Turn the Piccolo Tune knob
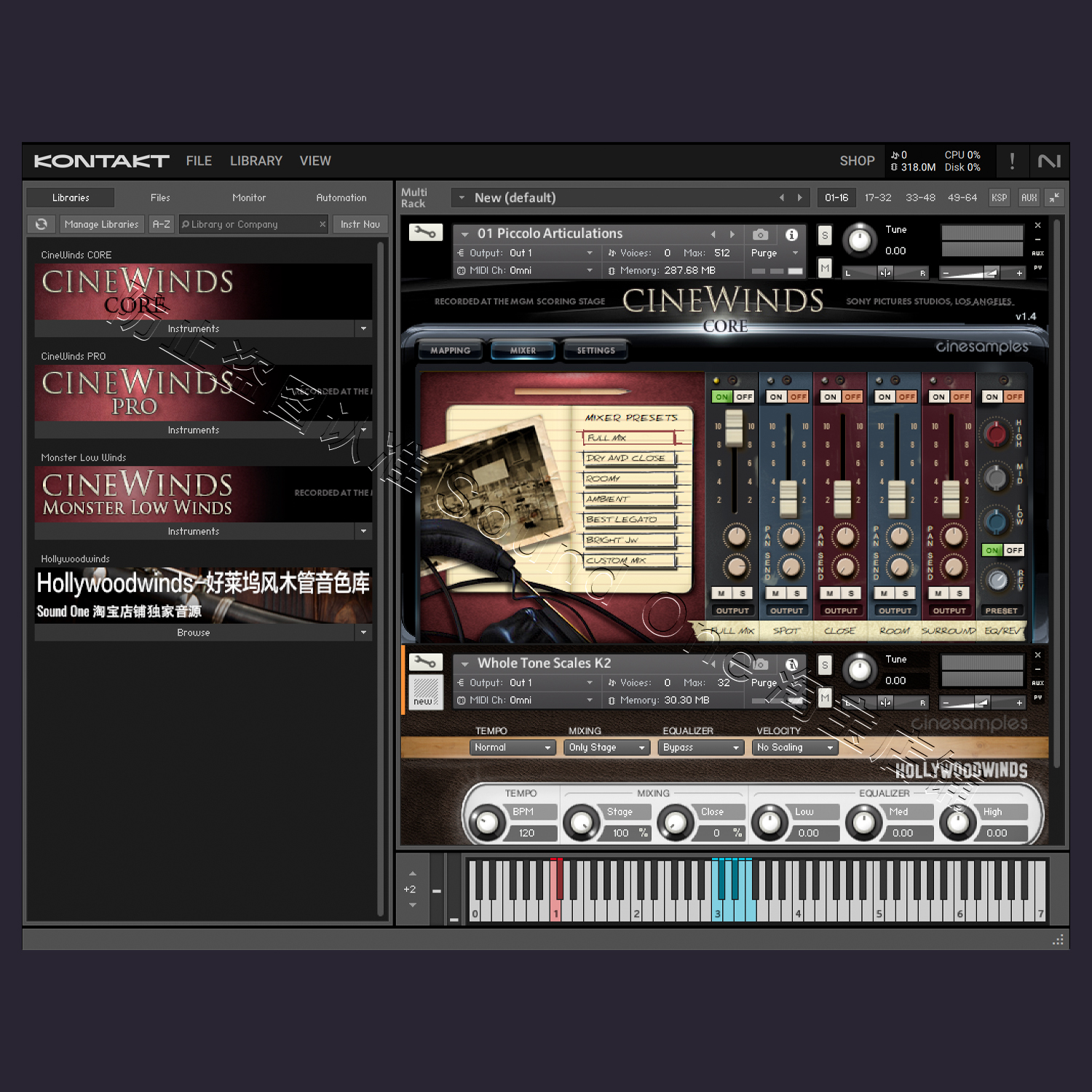The image size is (1092, 1092). [860, 240]
